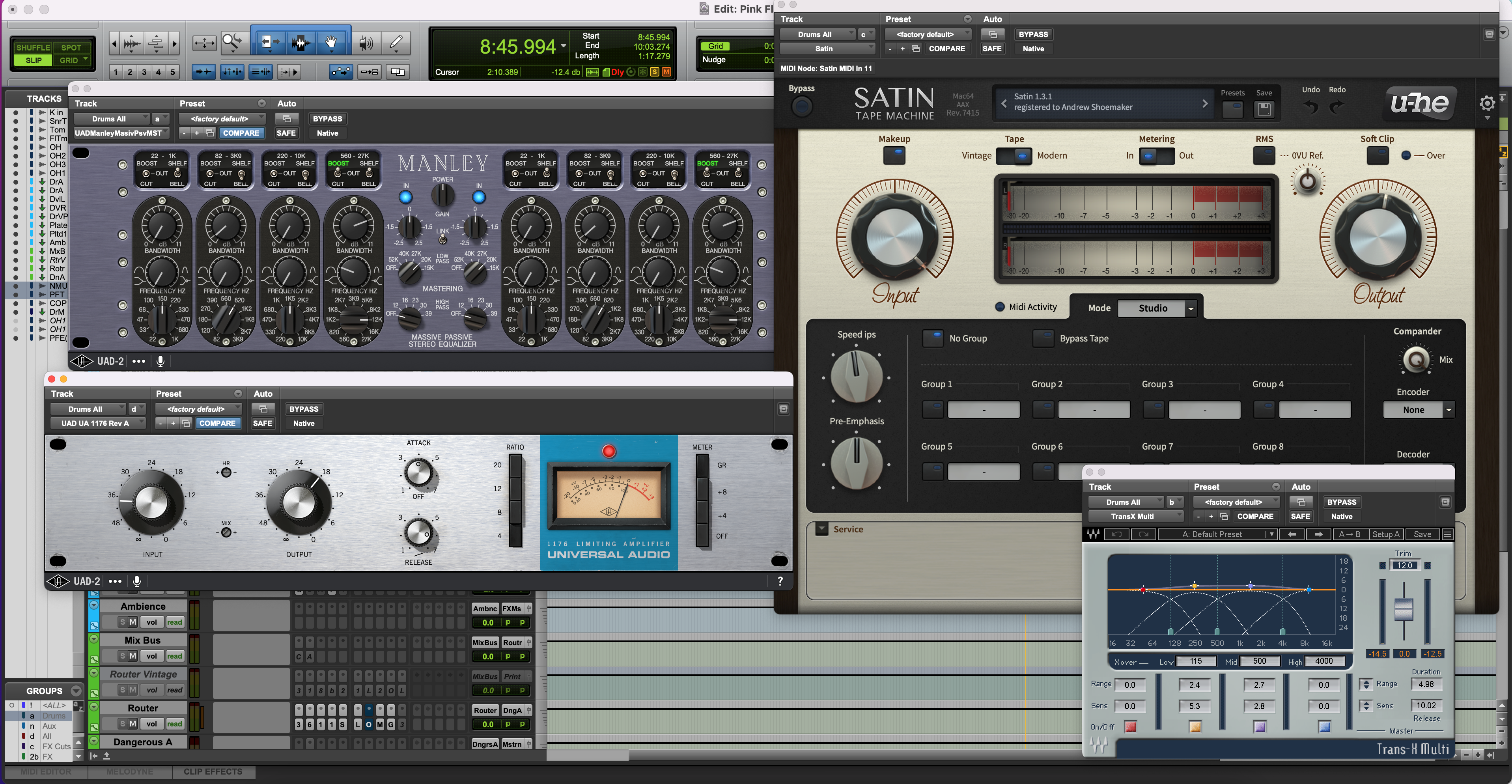1512x784 pixels.
Task: Switch to MELODYNE tab
Action: point(130,772)
